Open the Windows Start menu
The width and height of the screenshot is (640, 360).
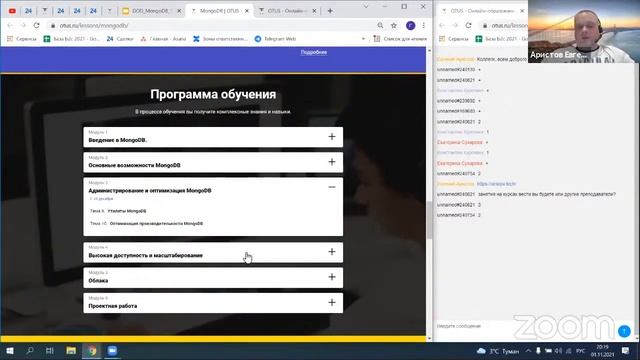[10, 351]
